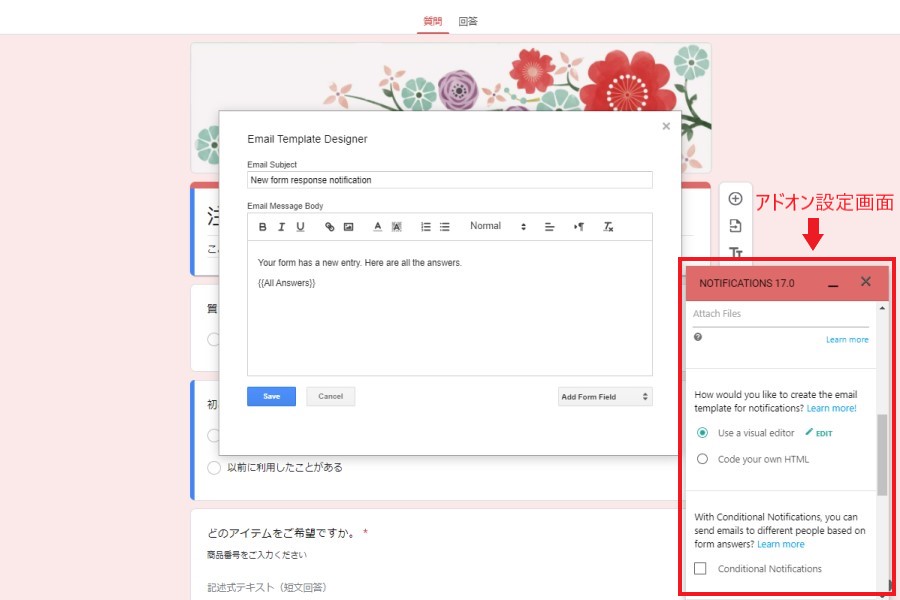Screen dimensions: 900x600
Task: Clear text formatting with the Tx icon
Action: 608,227
